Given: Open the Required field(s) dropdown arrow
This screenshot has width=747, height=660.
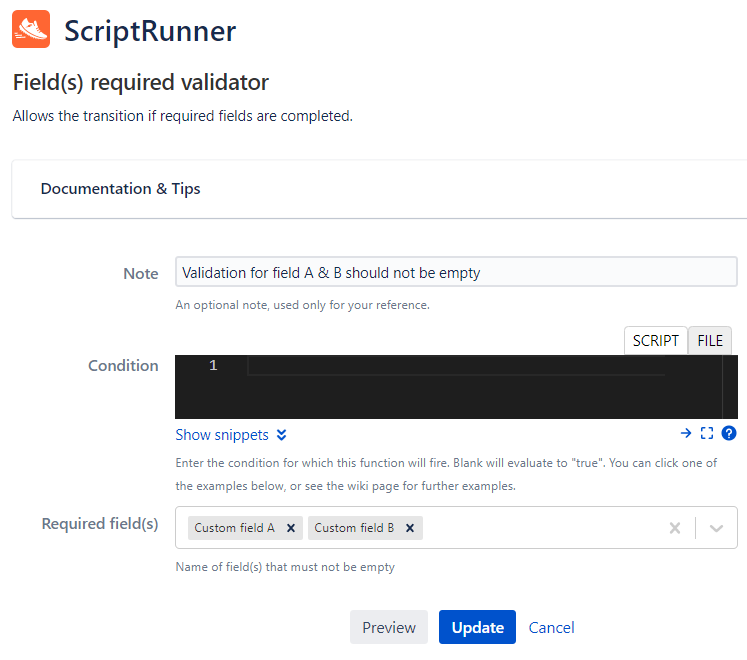Looking at the screenshot, I should 716,528.
